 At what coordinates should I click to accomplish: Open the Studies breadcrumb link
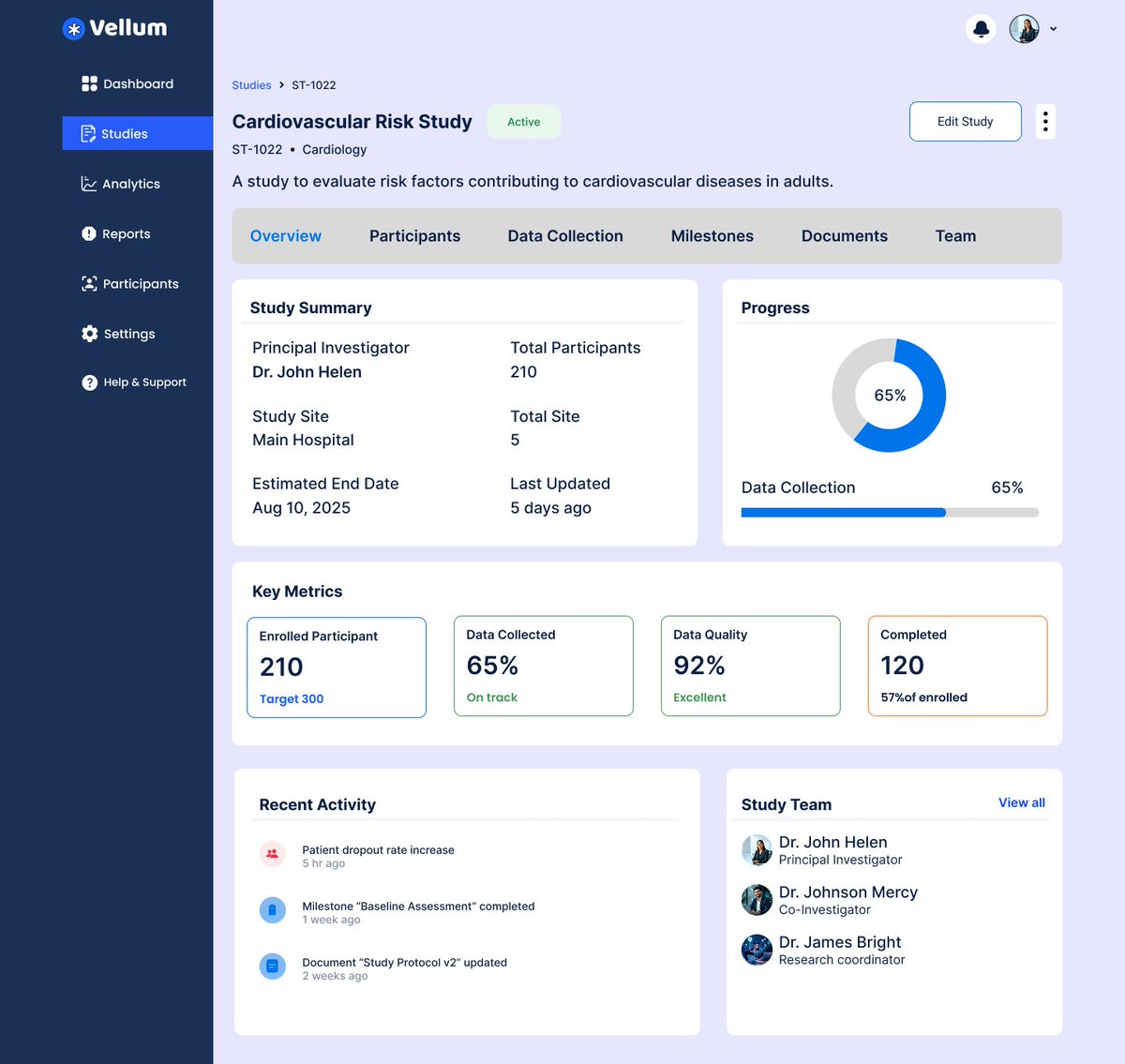(x=251, y=84)
